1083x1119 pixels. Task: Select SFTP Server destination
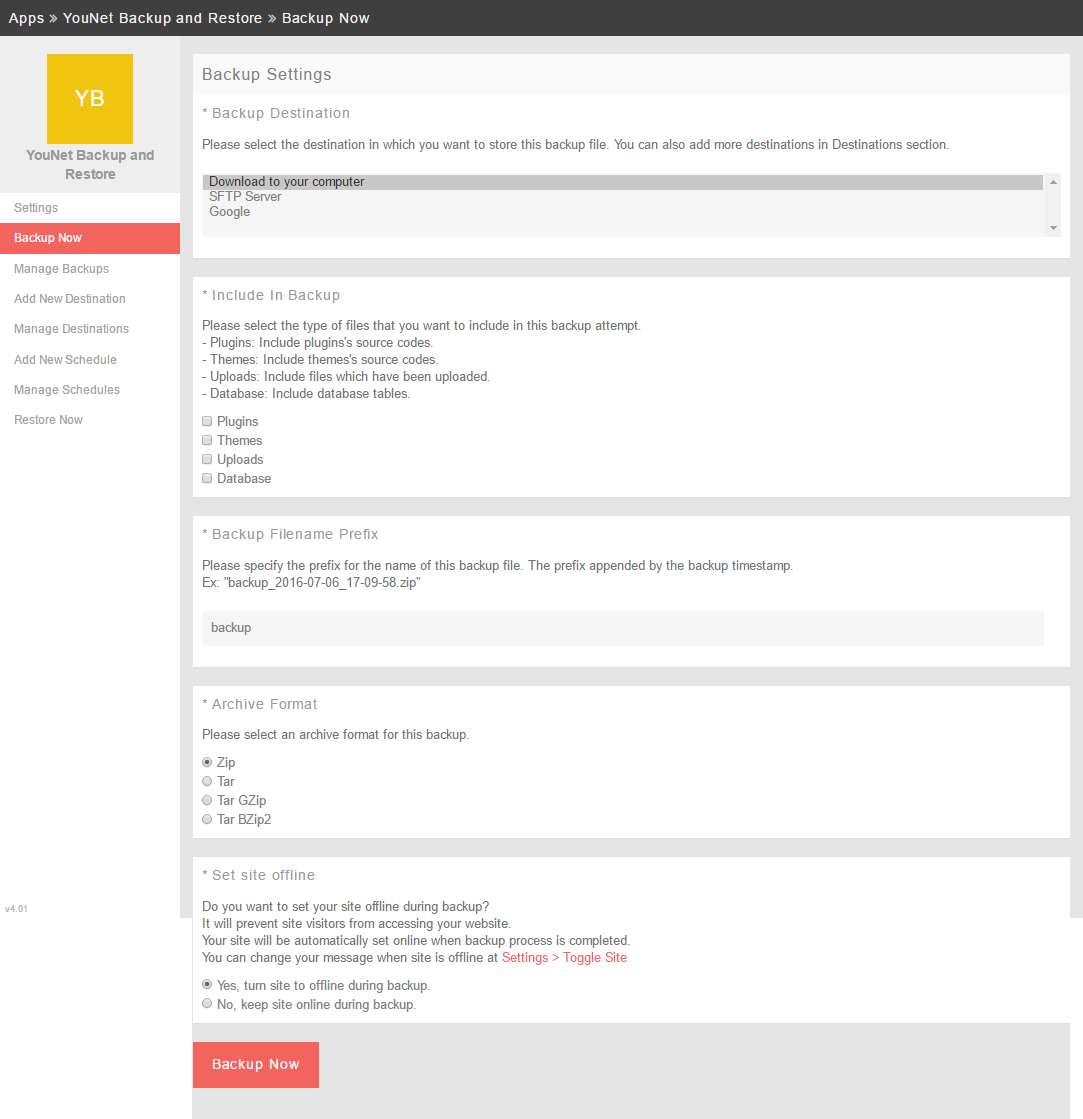(x=623, y=196)
